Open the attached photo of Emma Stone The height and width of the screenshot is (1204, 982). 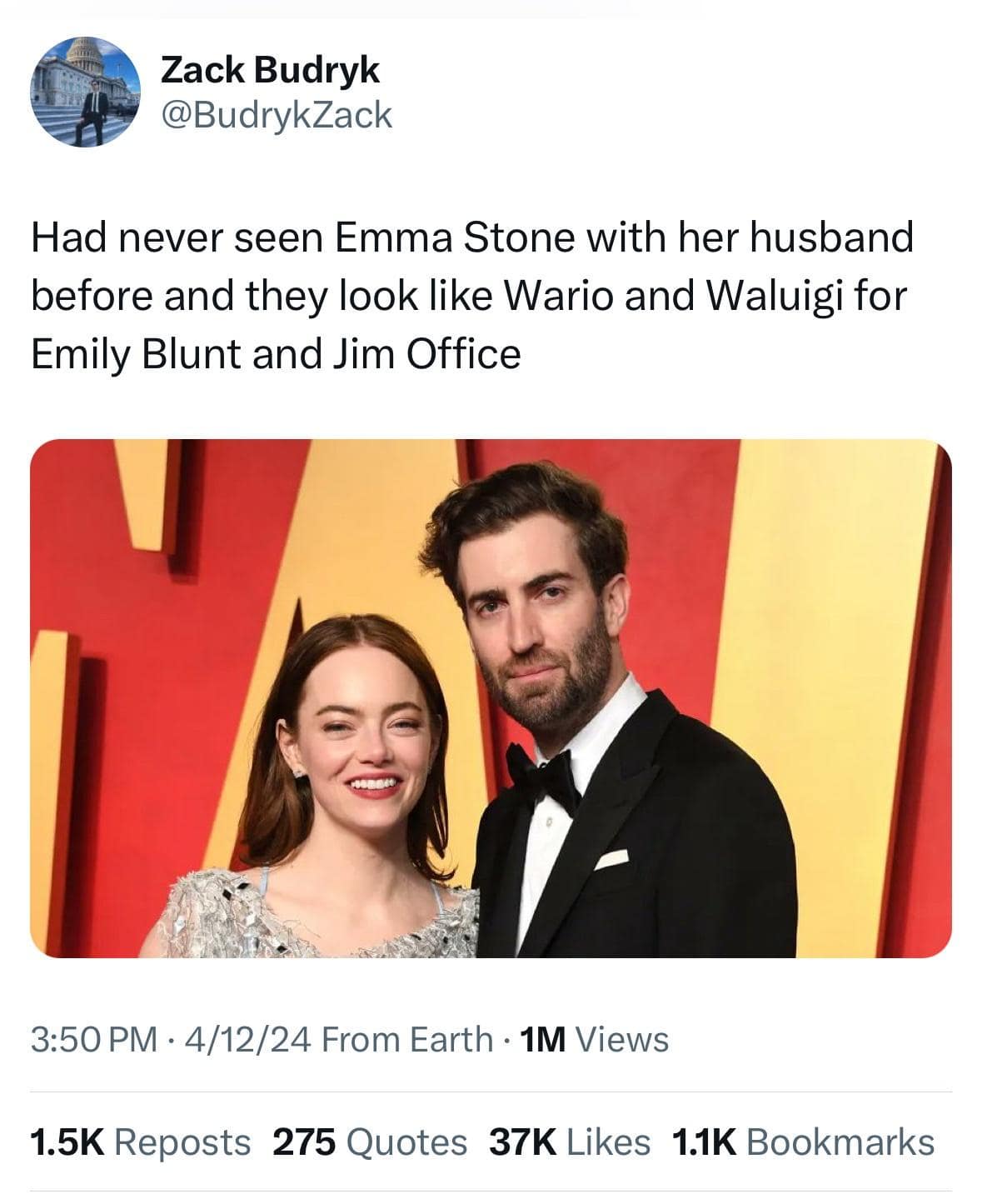click(491, 700)
